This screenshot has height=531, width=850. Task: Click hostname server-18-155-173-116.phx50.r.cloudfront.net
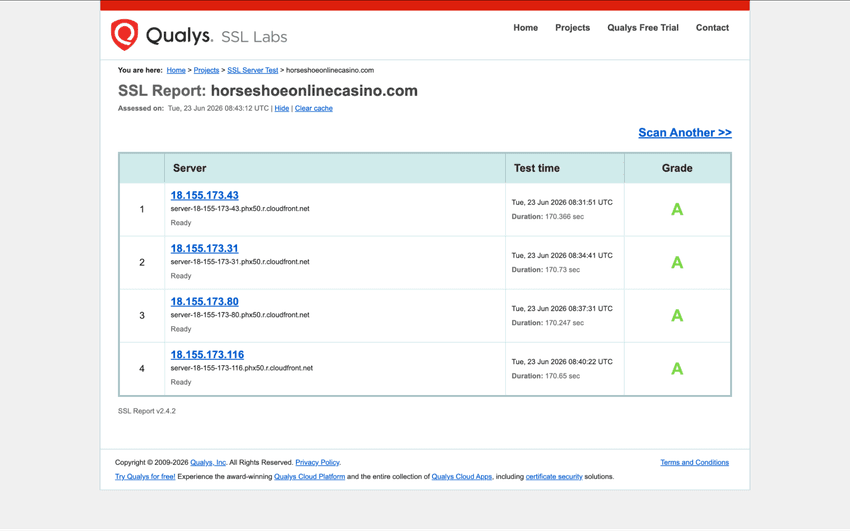(241, 368)
